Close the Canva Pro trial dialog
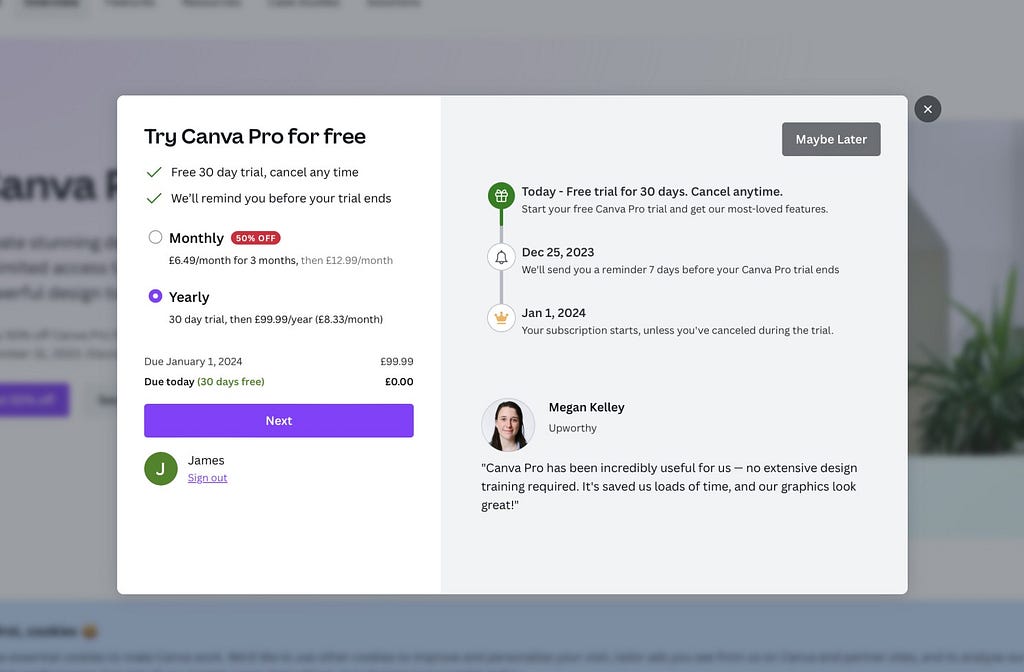Image resolution: width=1024 pixels, height=672 pixels. coord(927,109)
